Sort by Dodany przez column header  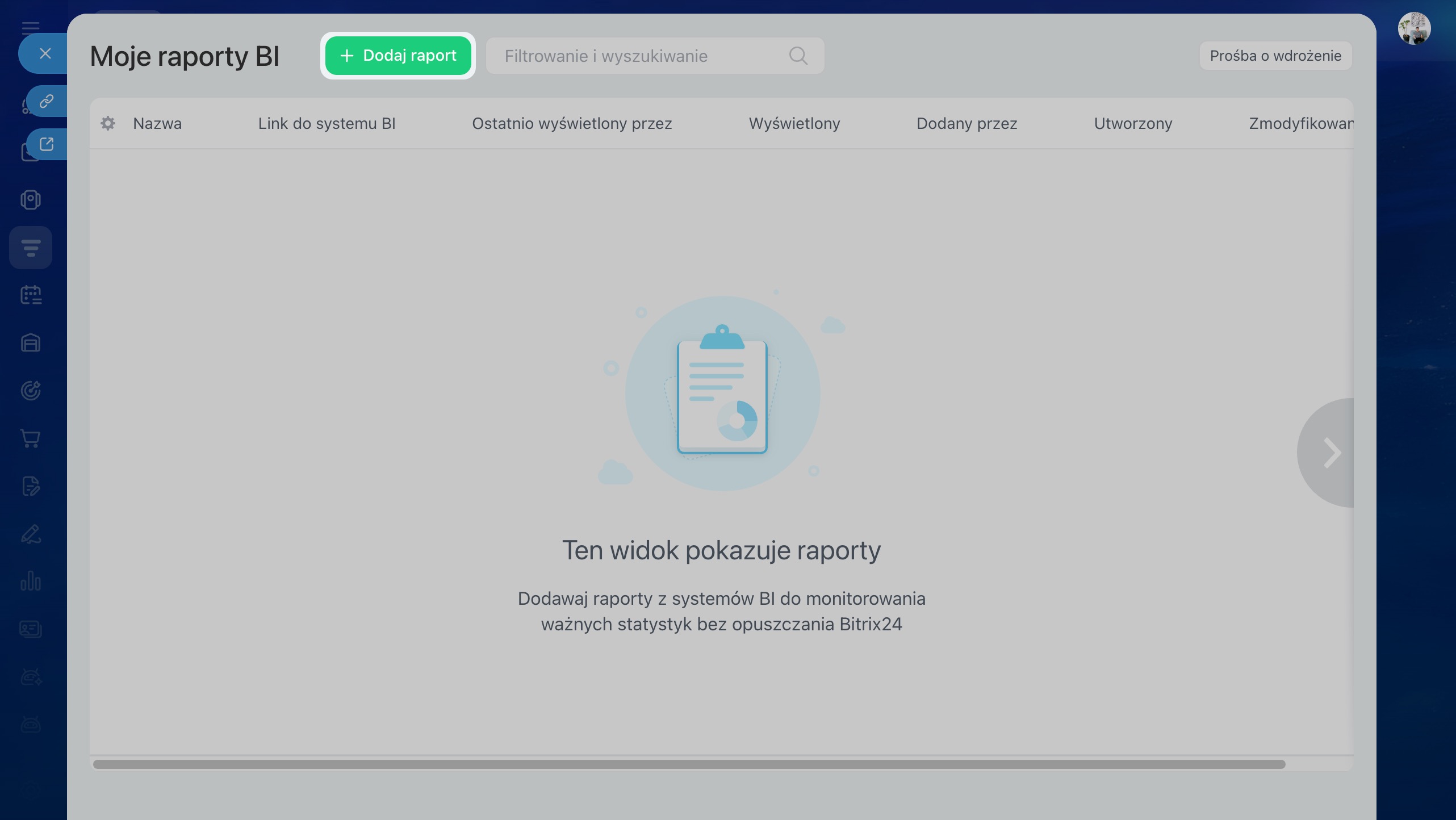click(967, 123)
